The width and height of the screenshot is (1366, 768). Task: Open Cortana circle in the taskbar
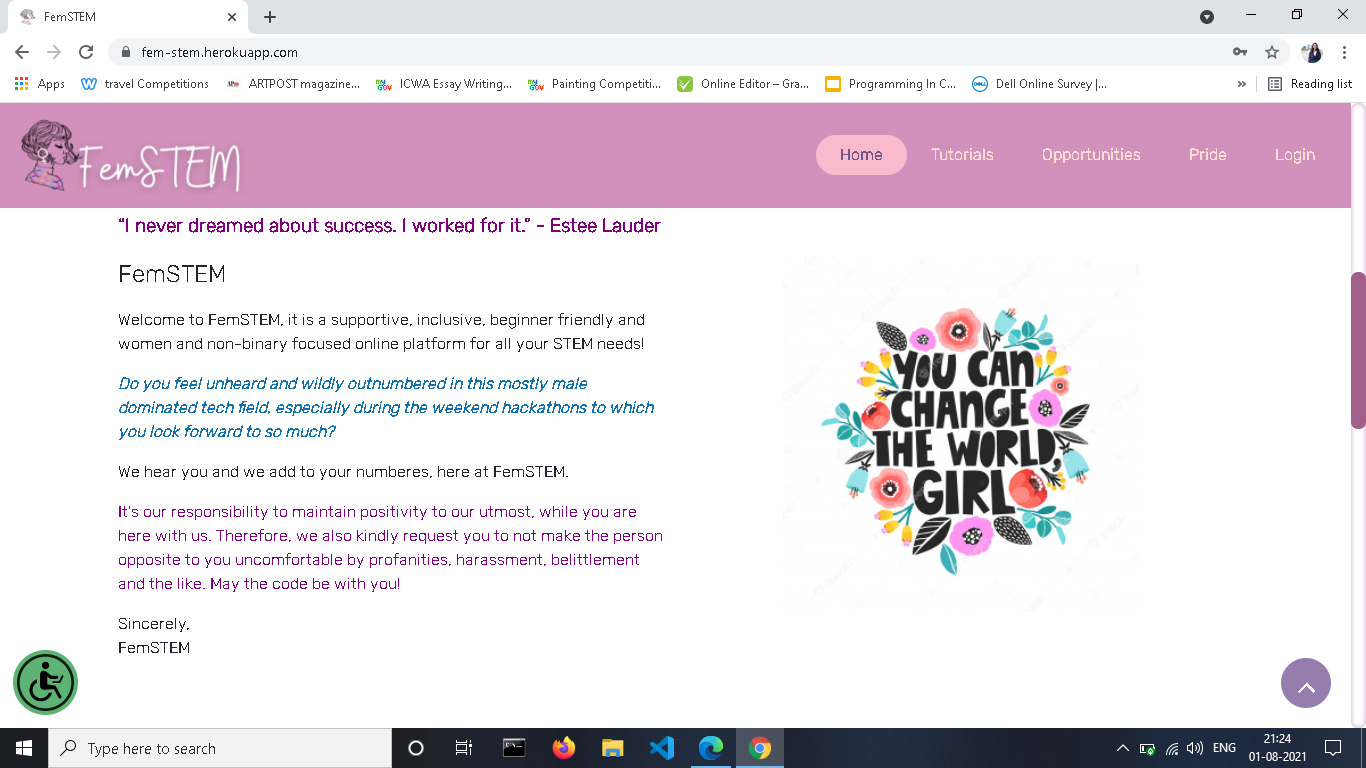coord(416,748)
